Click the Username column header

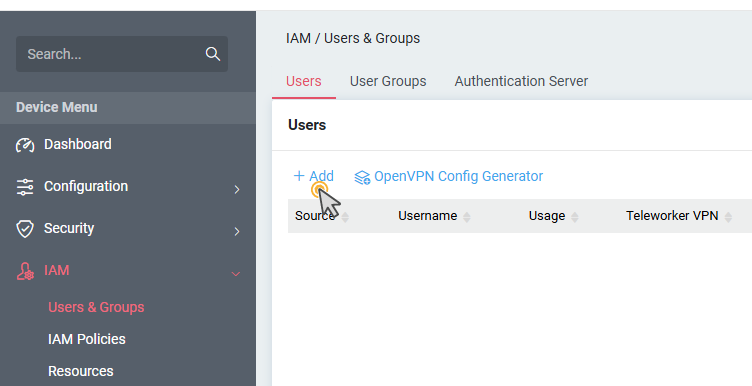click(427, 216)
